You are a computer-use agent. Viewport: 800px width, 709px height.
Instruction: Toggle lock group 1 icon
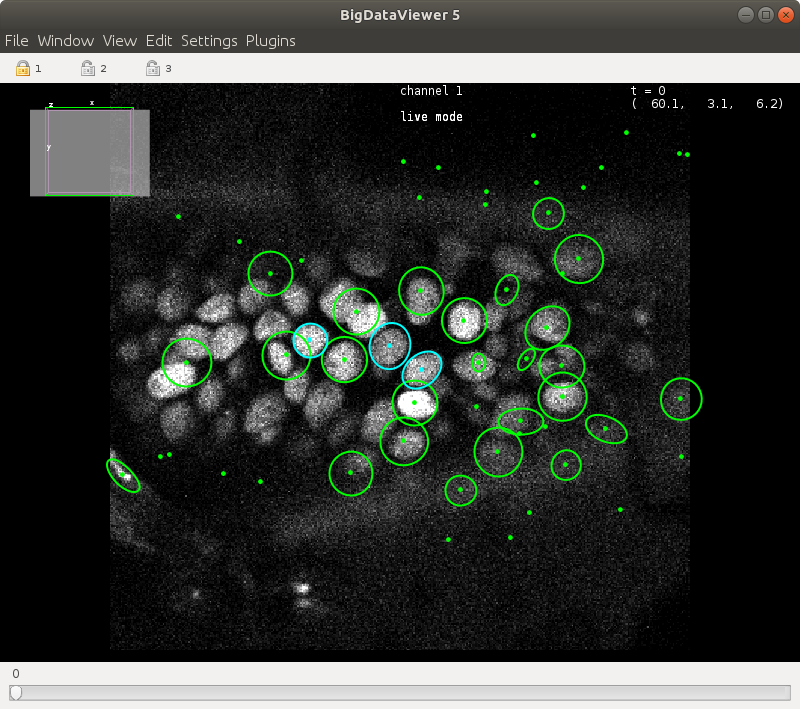23,68
